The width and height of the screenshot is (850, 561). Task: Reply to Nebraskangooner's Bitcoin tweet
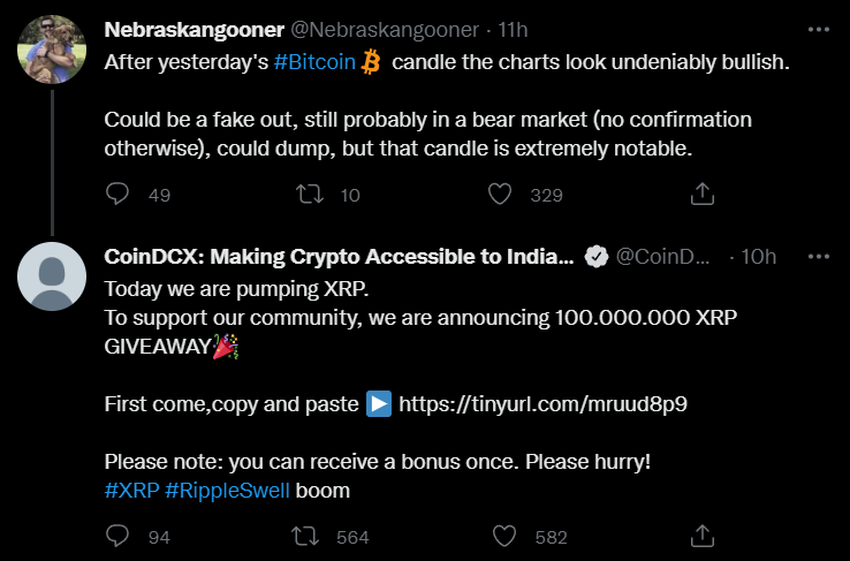click(118, 194)
